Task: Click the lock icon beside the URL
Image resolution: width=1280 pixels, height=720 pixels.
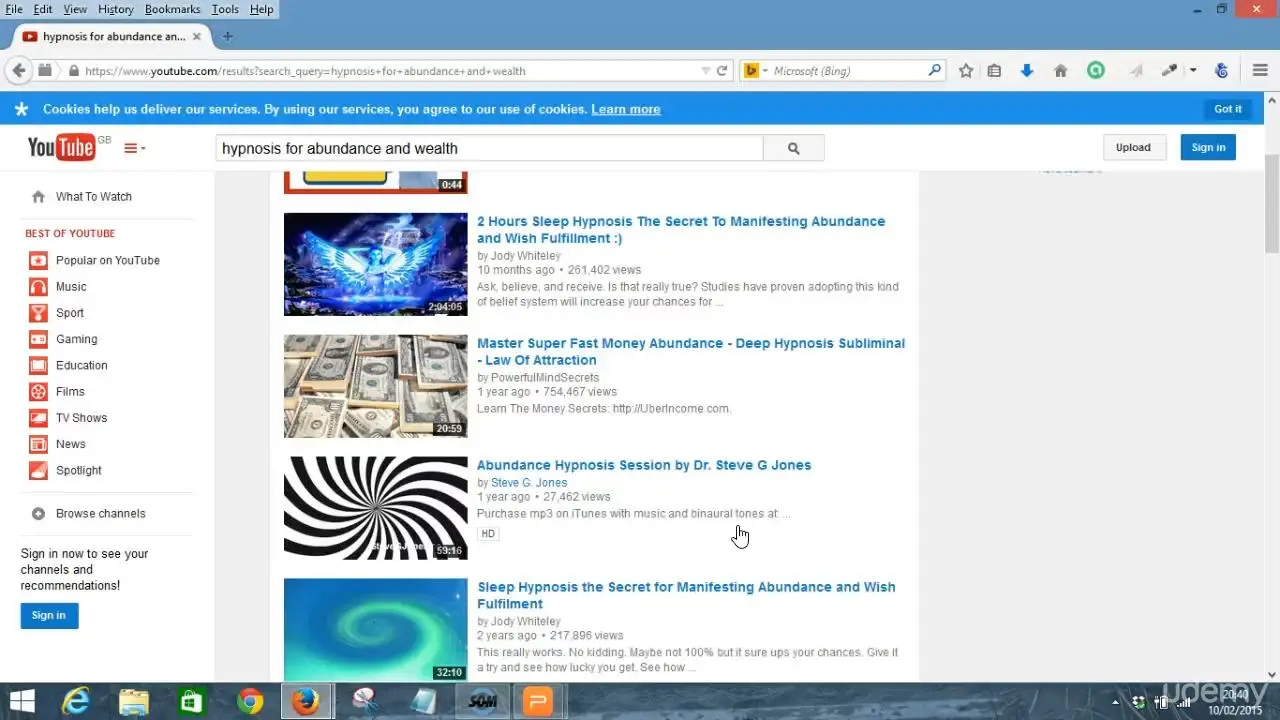Action: pyautogui.click(x=73, y=71)
